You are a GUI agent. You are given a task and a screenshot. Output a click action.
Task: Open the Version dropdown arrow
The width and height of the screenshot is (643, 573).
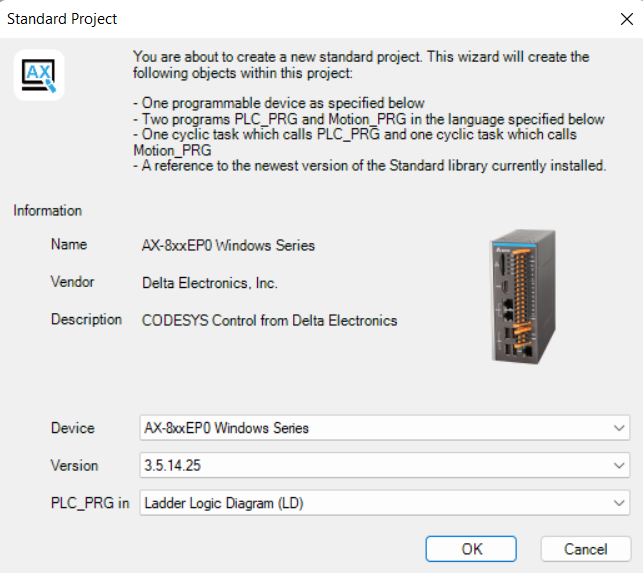click(620, 465)
